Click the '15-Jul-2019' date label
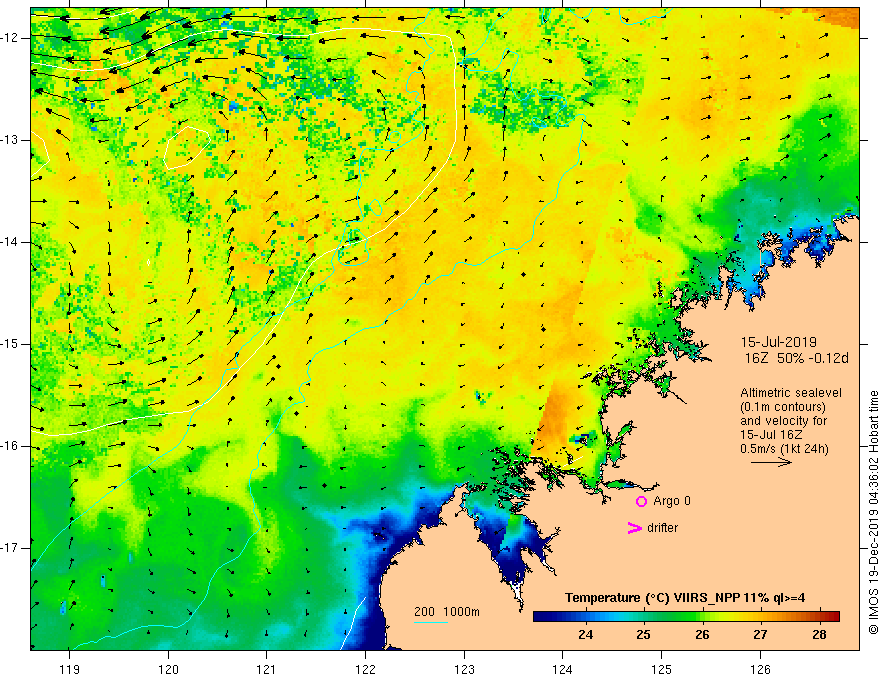Viewport: 880px width, 680px height. coord(778,342)
